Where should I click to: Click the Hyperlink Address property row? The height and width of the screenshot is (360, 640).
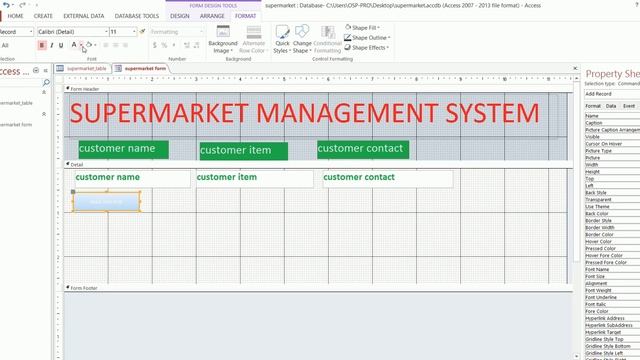click(x=612, y=318)
